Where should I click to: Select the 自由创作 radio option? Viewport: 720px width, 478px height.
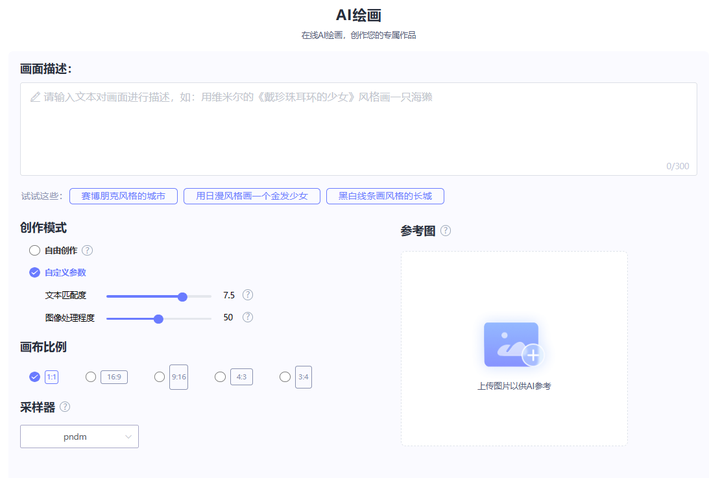coord(35,251)
